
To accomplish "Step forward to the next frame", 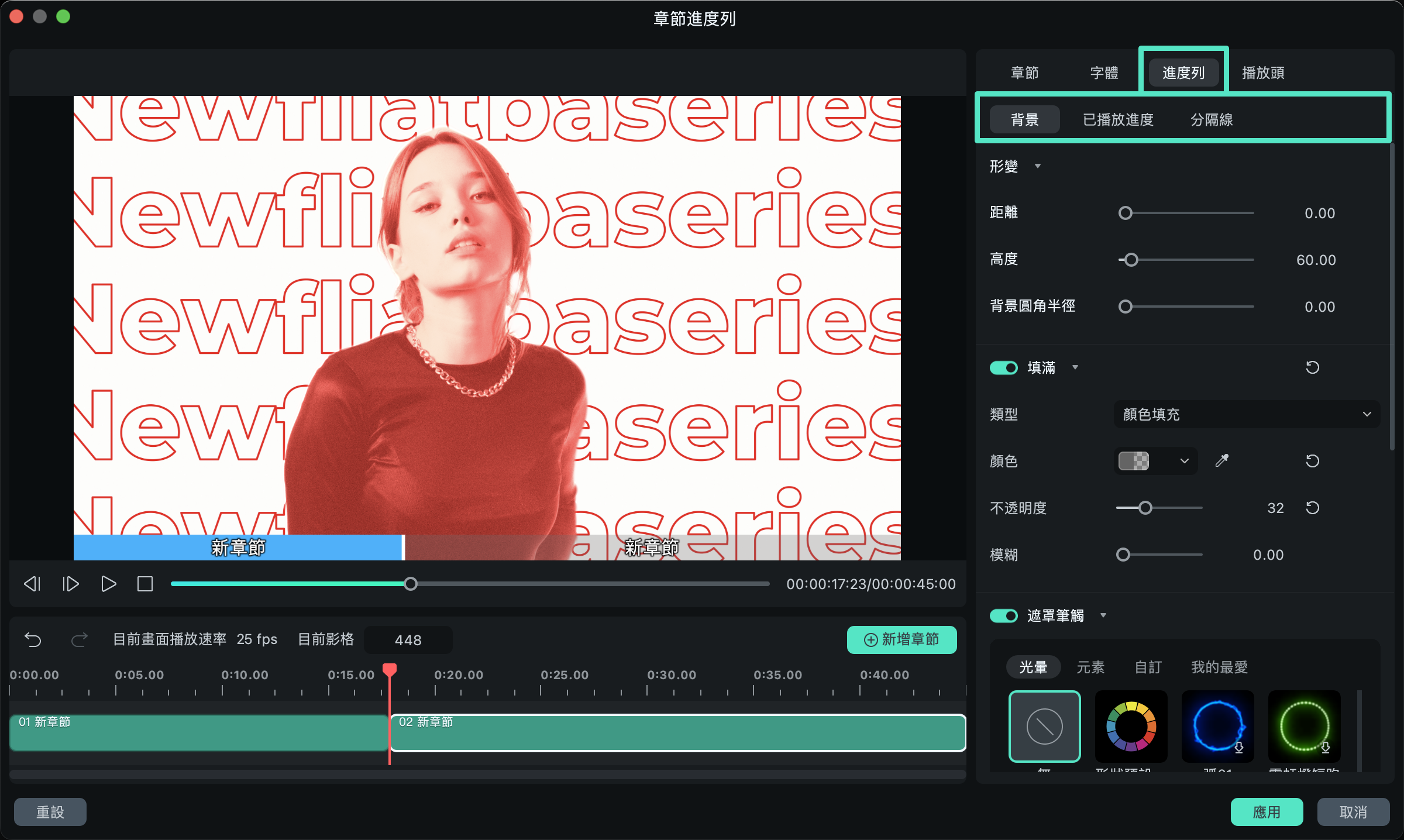I will [x=70, y=584].
